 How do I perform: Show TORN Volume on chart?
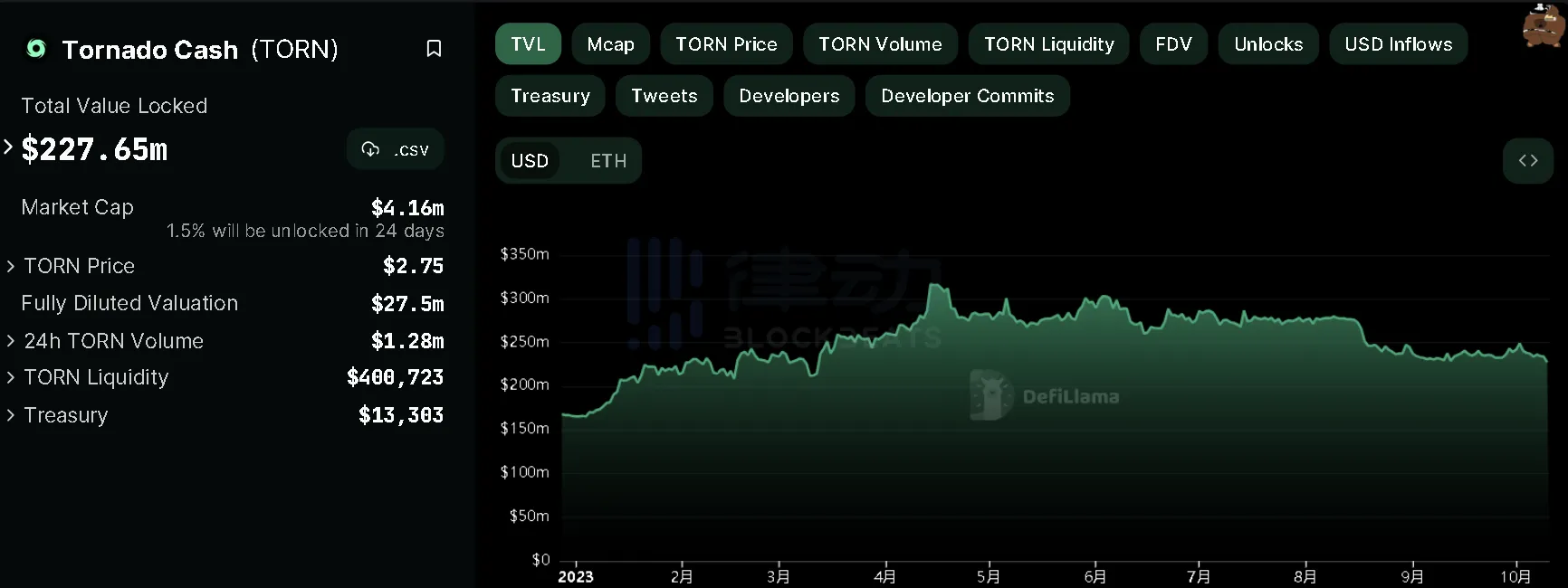[x=880, y=44]
